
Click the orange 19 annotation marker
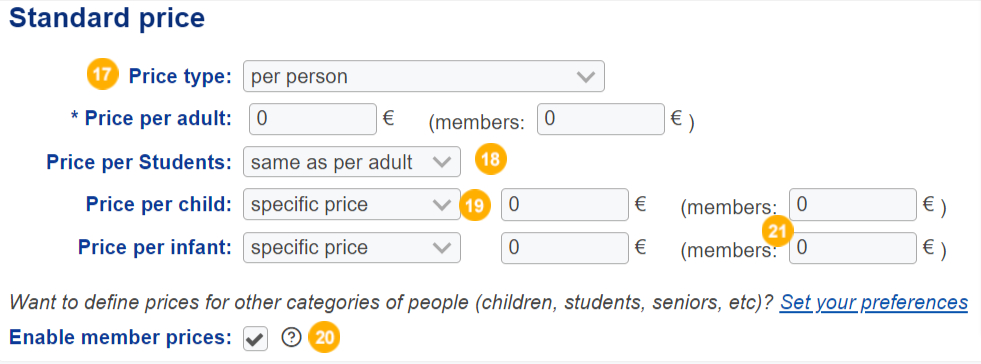[x=475, y=206]
